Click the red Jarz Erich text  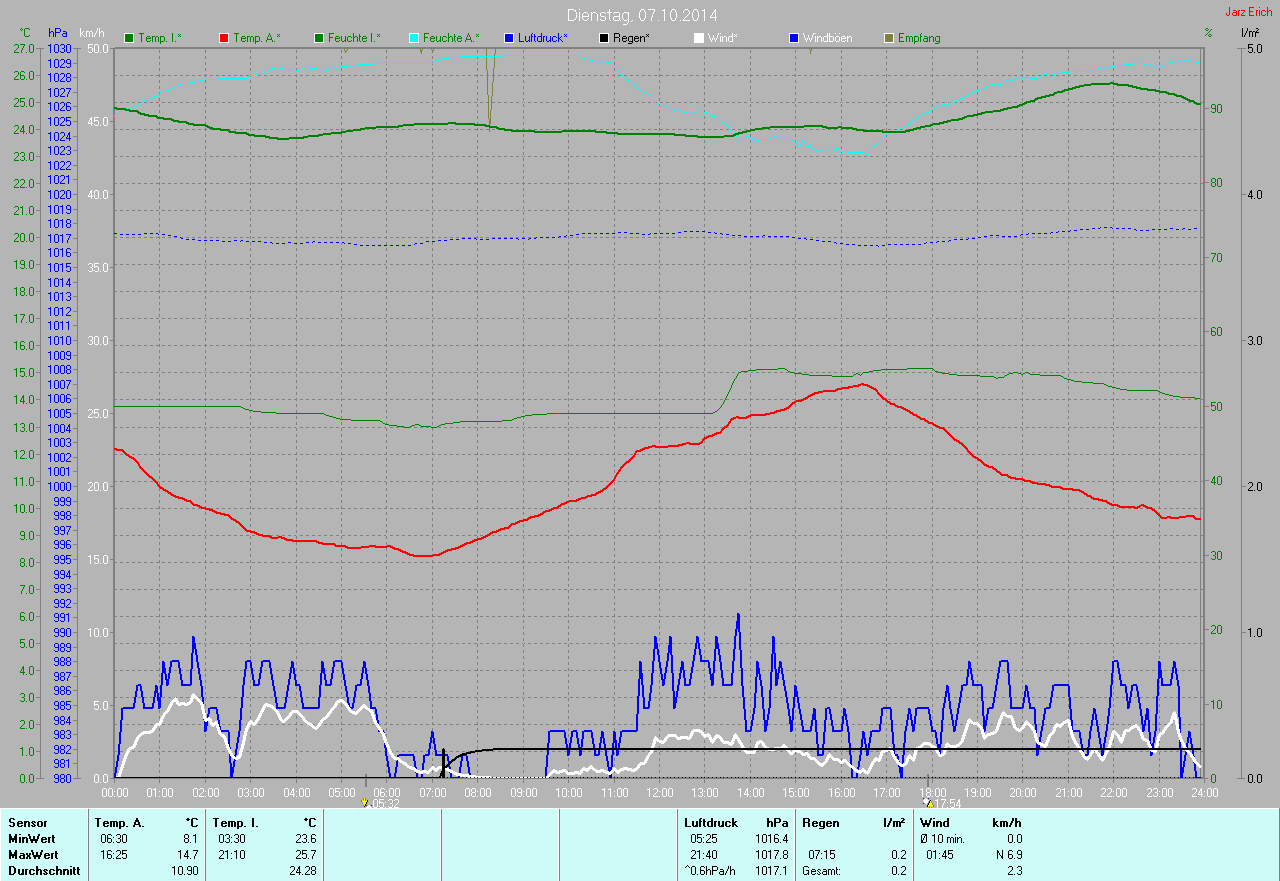(1249, 12)
